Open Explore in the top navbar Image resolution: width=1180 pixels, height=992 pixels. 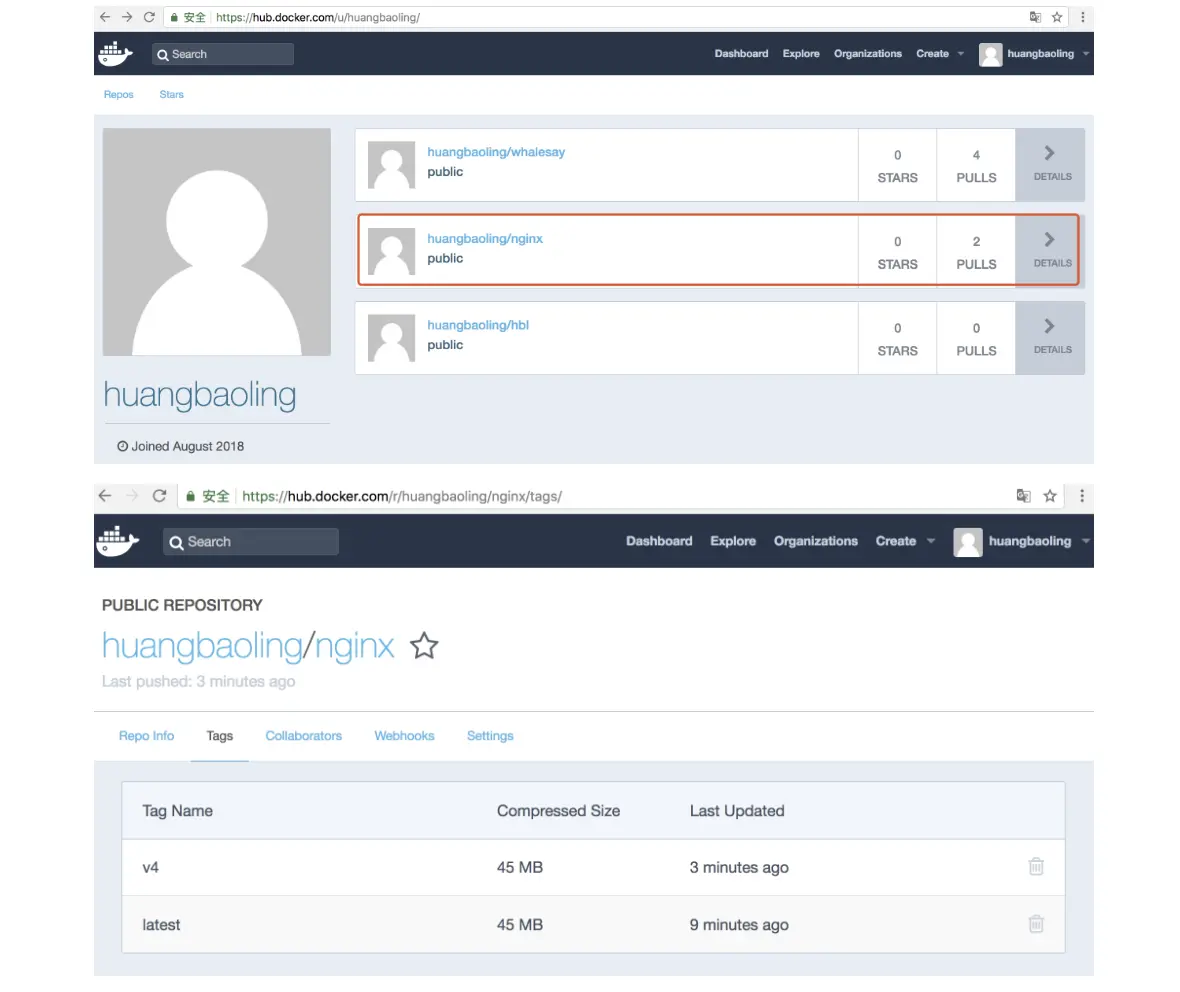pyautogui.click(x=801, y=53)
